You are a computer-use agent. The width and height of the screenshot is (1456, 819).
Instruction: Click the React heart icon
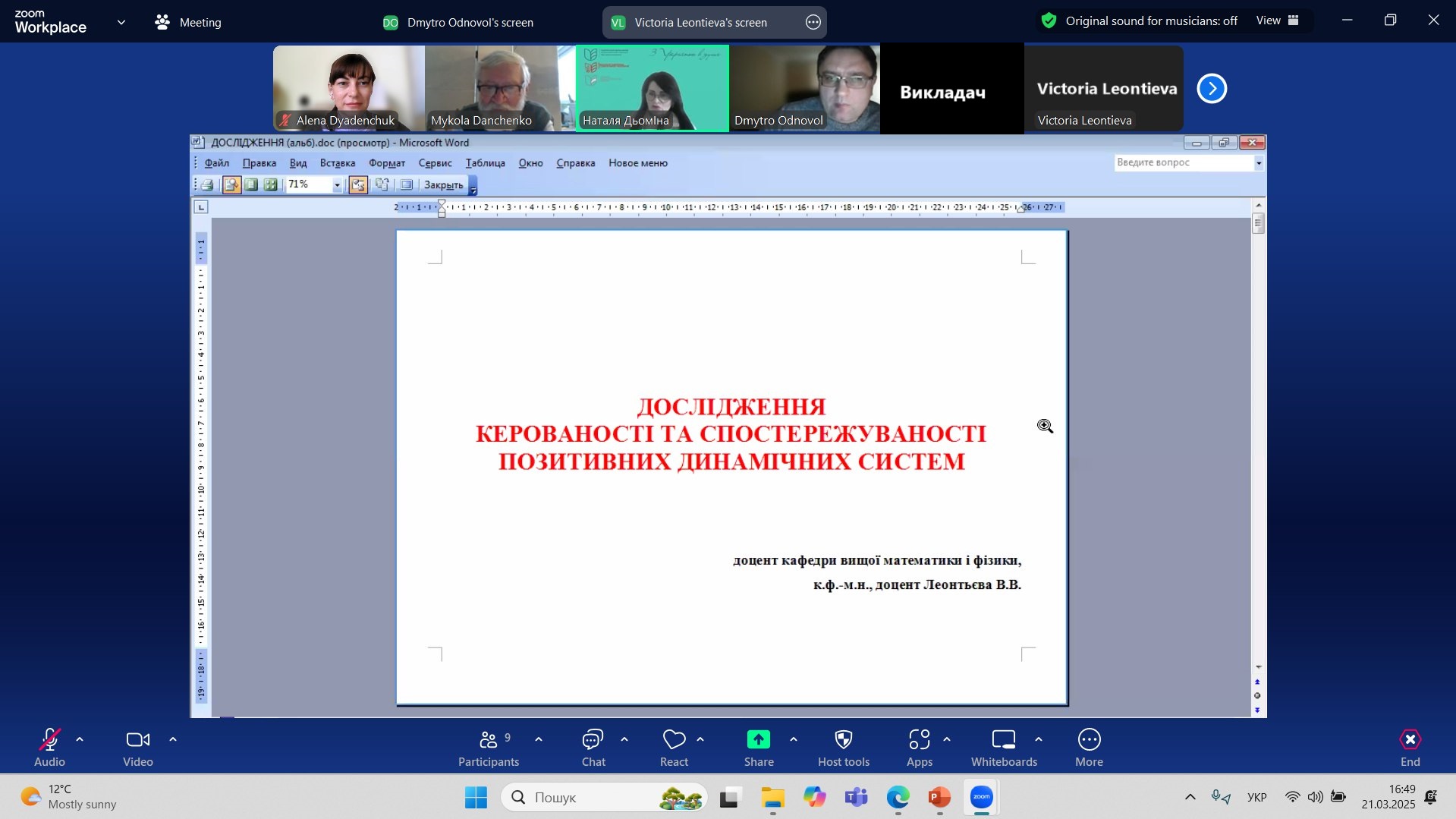(x=673, y=740)
